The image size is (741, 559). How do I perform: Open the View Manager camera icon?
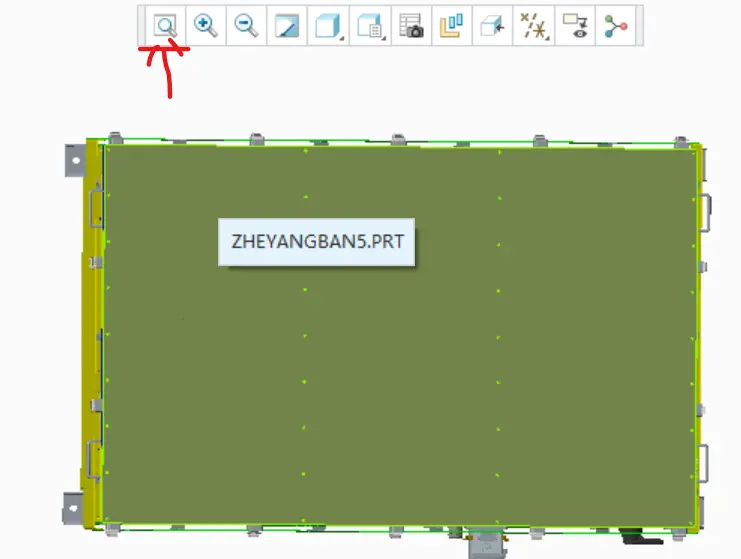coord(411,26)
